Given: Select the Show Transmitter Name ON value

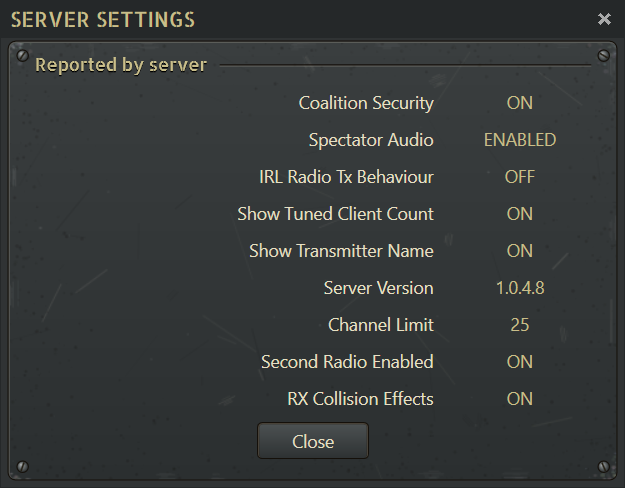Looking at the screenshot, I should [x=519, y=251].
